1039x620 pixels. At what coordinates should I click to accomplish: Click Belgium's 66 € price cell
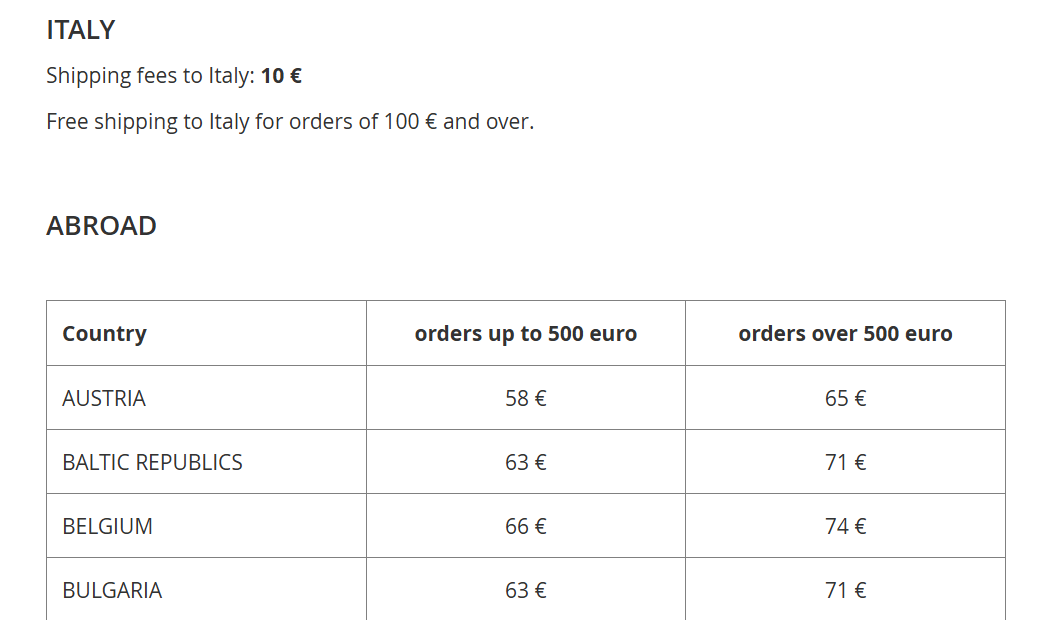click(x=526, y=526)
